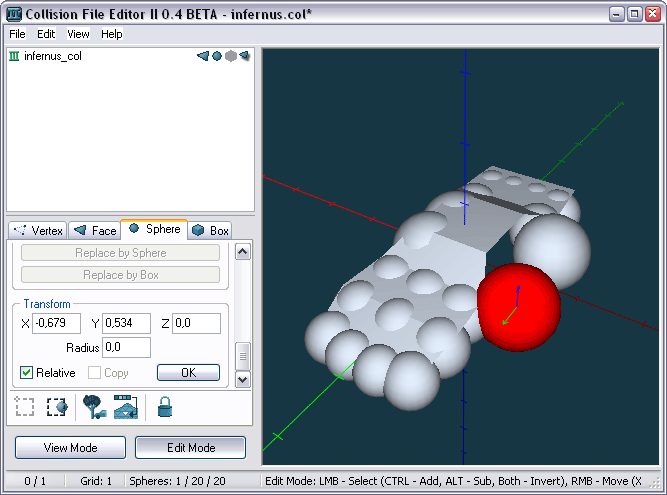Click the surface material import icon
Viewport: 667px width, 495px height.
126,407
